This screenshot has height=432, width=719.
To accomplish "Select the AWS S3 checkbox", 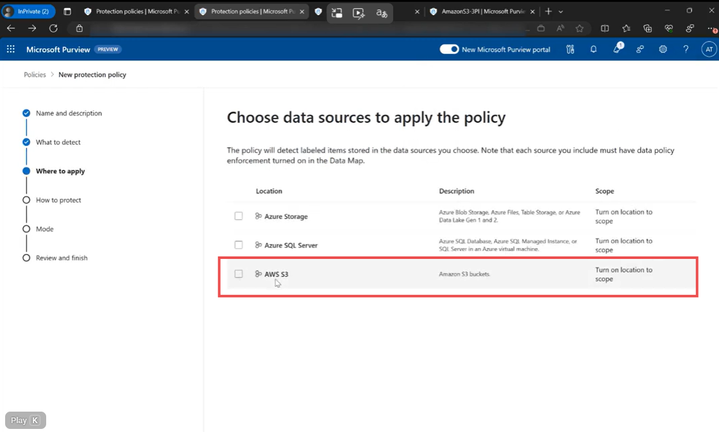I will tap(238, 273).
